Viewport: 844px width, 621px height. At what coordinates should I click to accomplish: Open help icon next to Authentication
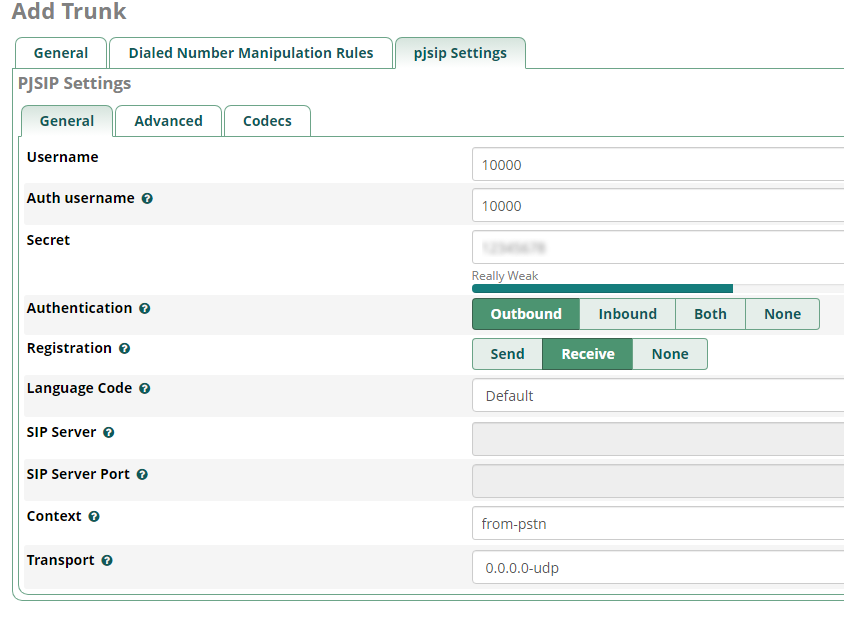144,308
